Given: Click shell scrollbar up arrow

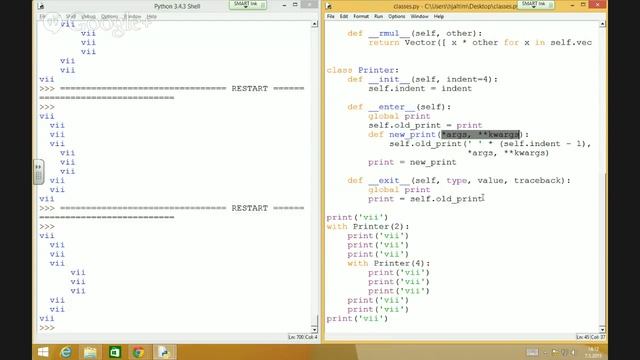Looking at the screenshot, I should (x=315, y=24).
